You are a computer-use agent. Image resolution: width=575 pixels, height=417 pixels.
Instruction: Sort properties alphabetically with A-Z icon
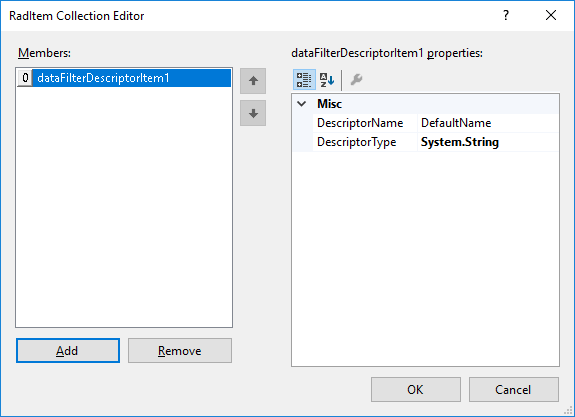coord(327,80)
